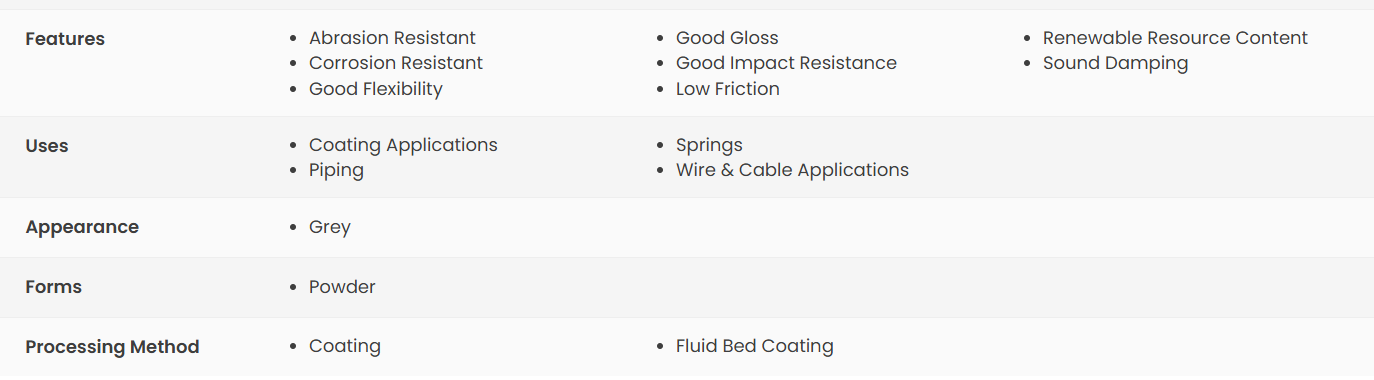Select the Good Gloss feature

[727, 38]
